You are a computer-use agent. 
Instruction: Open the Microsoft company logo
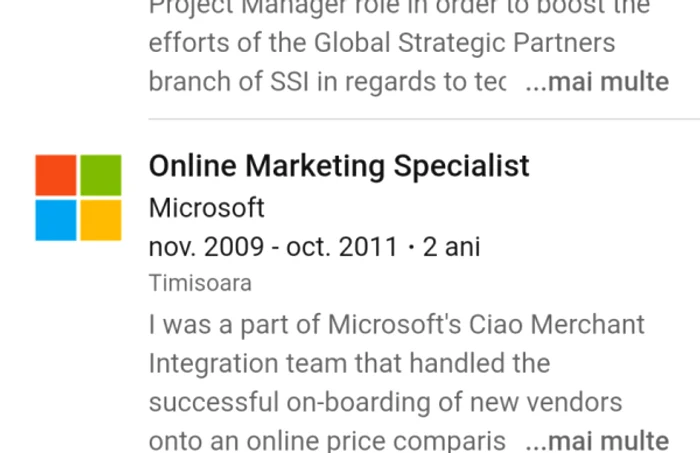click(78, 197)
